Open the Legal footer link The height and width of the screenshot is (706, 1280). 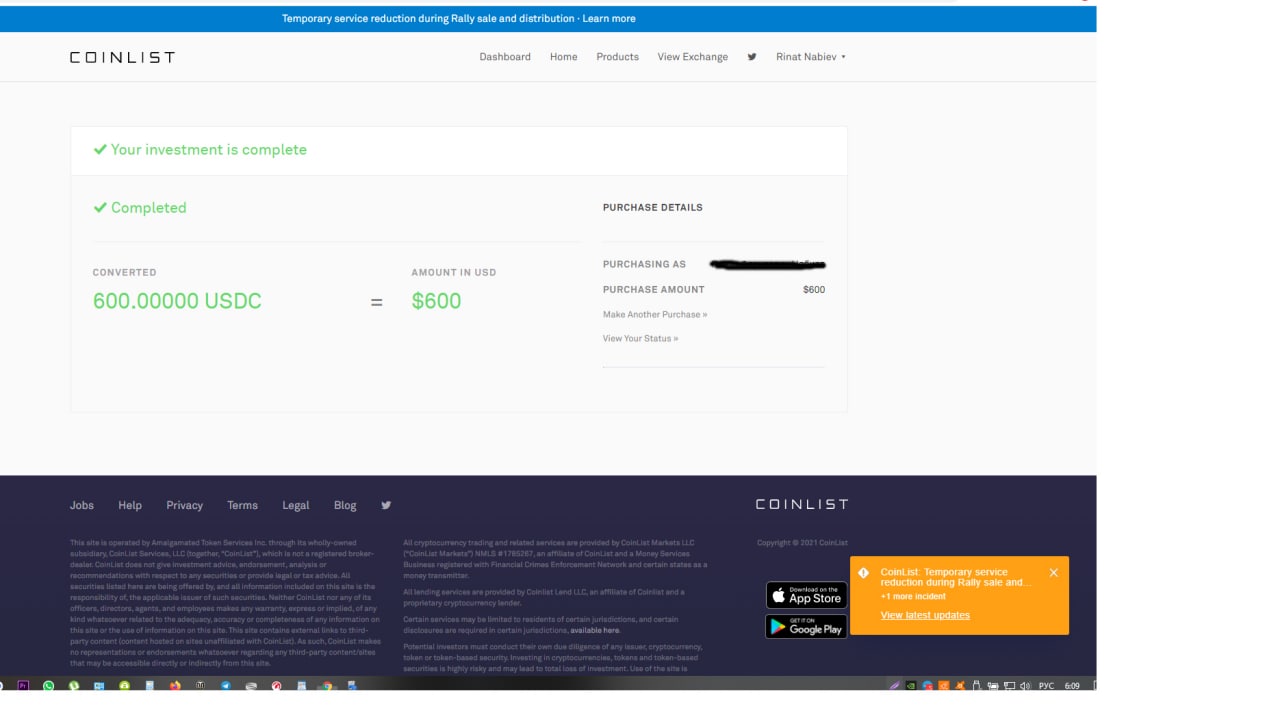(x=296, y=505)
